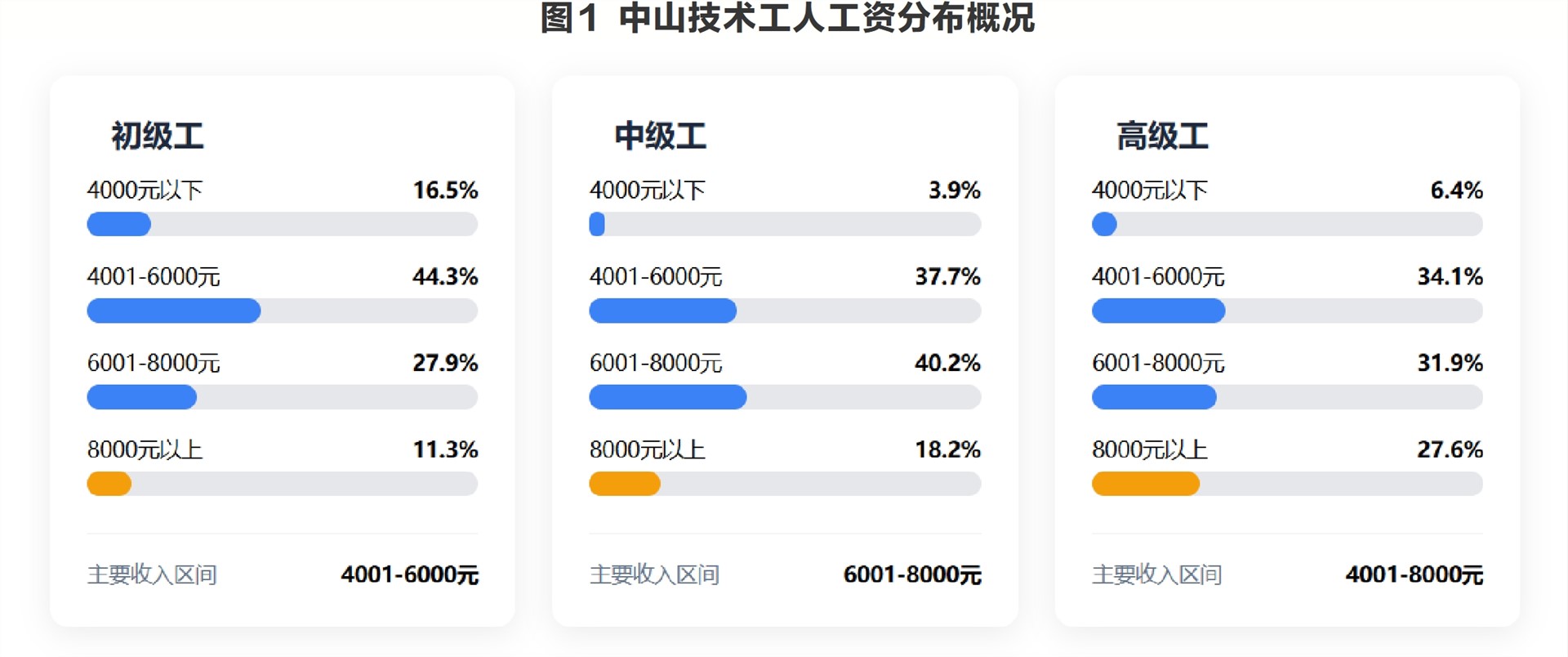This screenshot has width=1568, height=657.
Task: Click 中级工 6001-8000元 blue bar
Action: click(x=667, y=397)
